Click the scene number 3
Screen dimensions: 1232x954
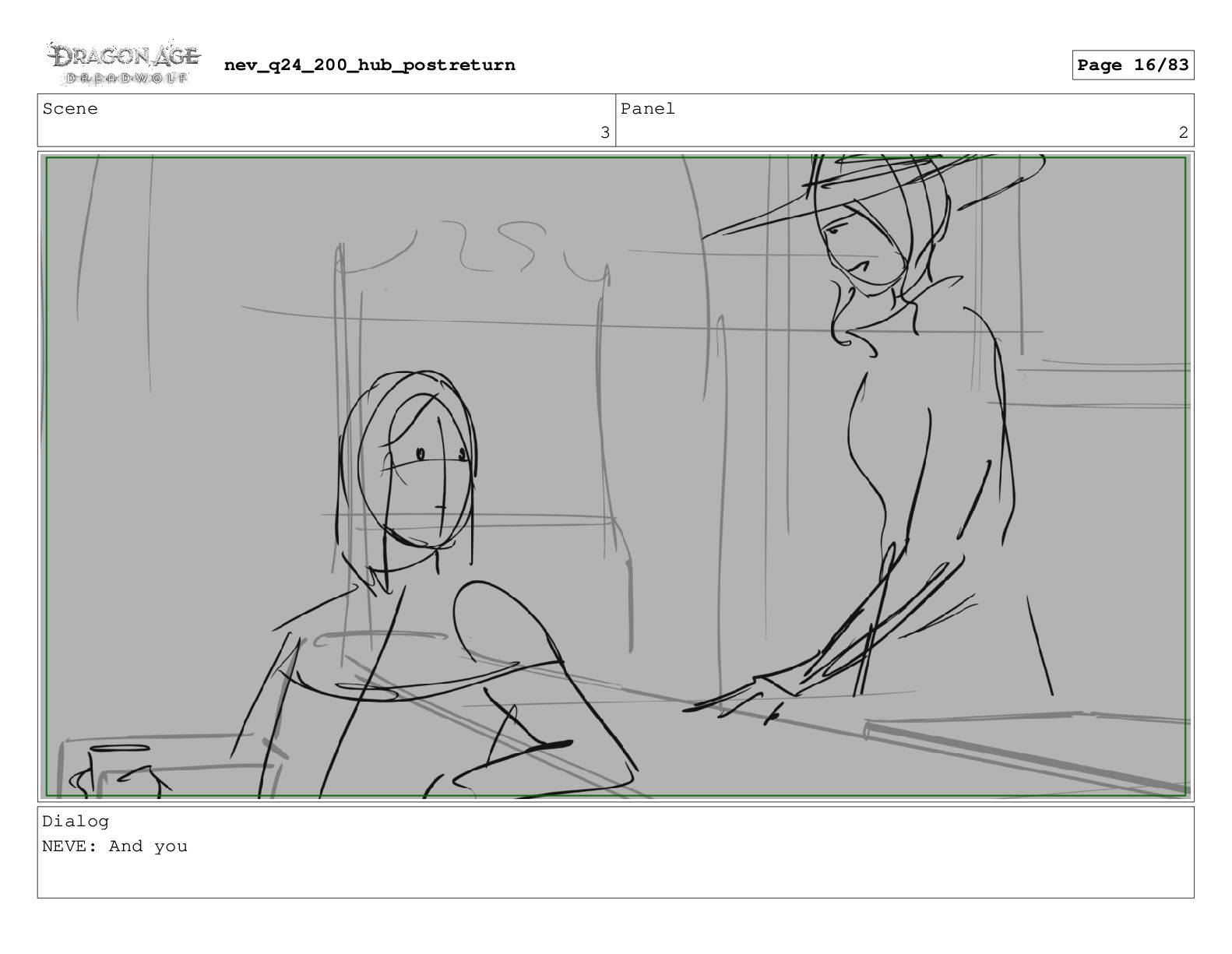point(604,132)
